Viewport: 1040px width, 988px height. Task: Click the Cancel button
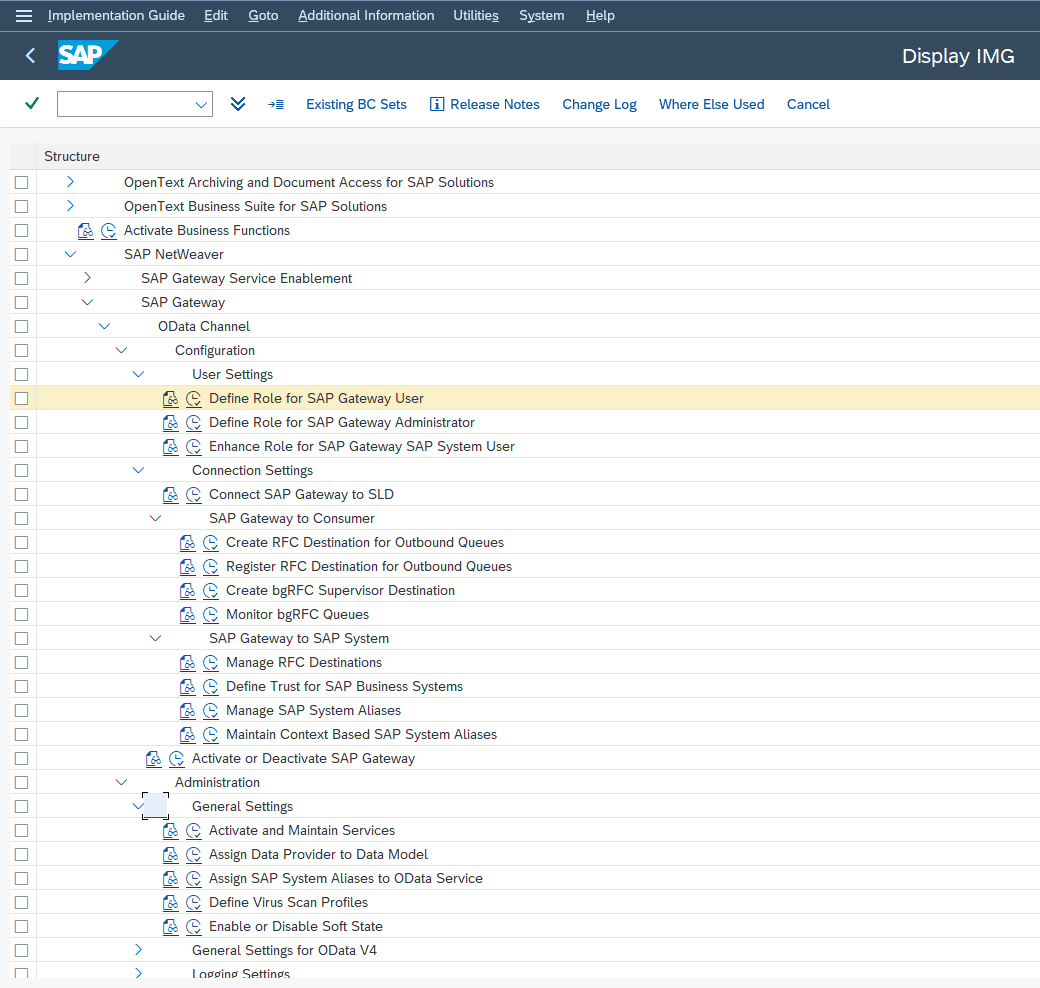pos(808,104)
